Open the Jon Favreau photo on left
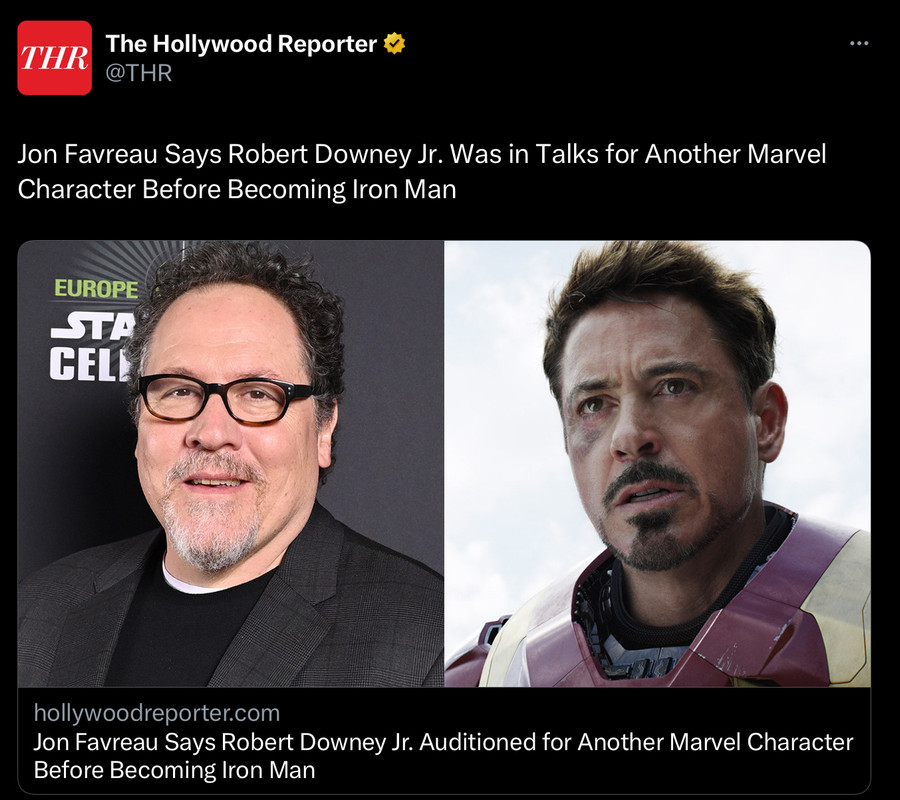 tap(231, 464)
